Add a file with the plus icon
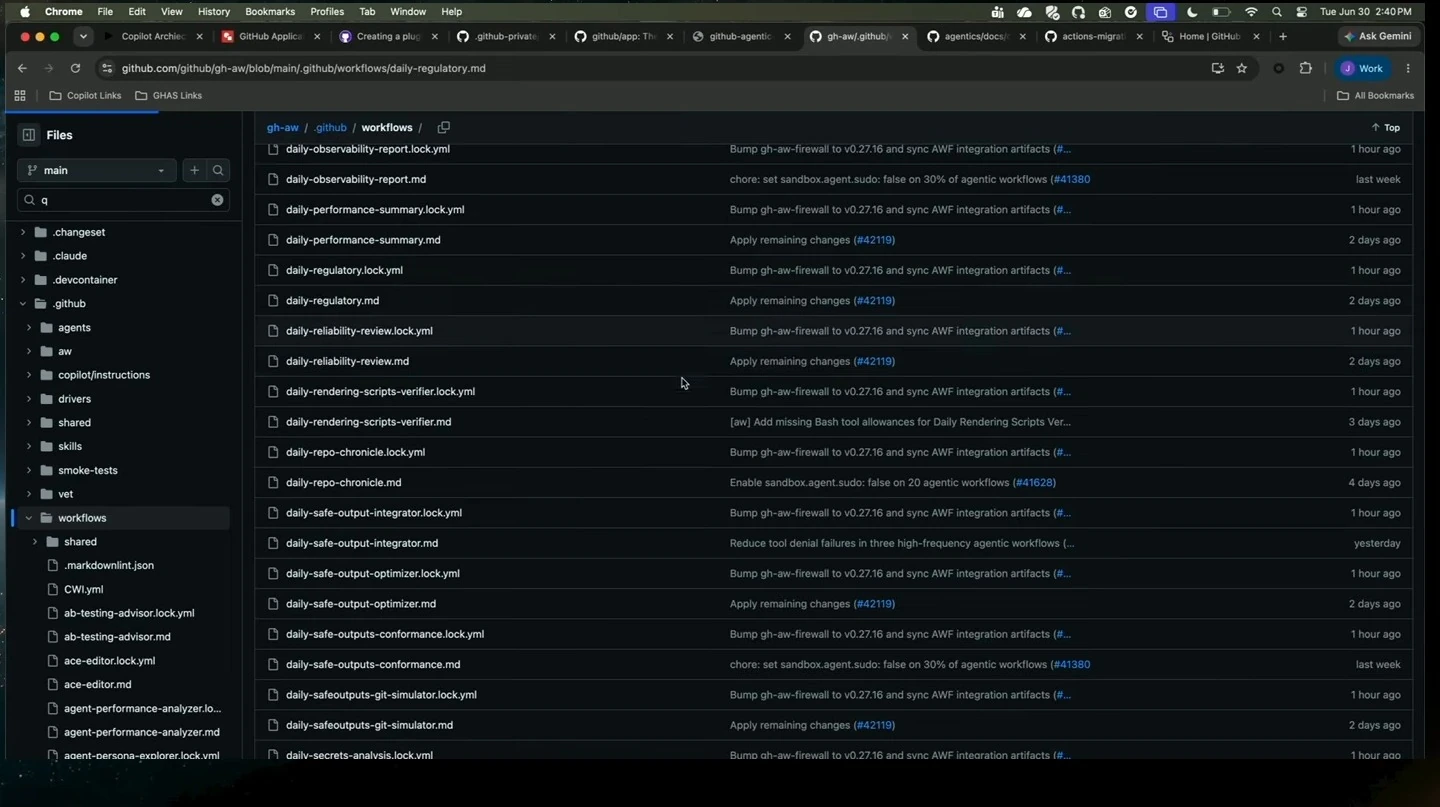1440x807 pixels. click(195, 170)
